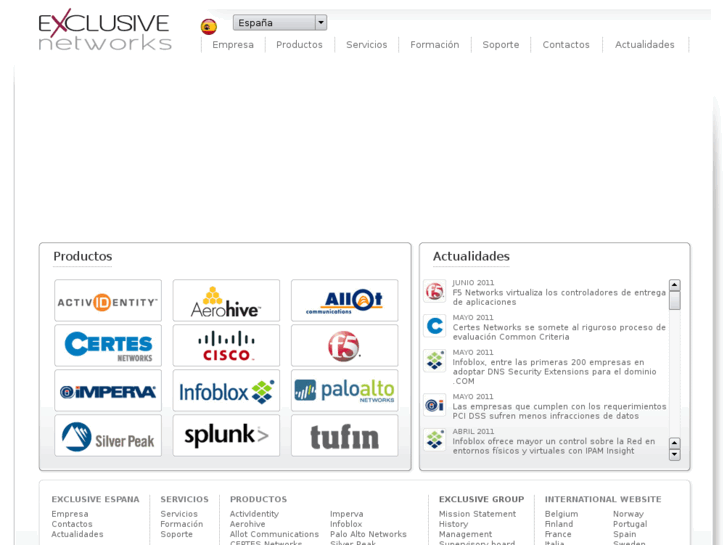
Task: Open the Palo Alto Networks logo
Action: click(x=344, y=391)
